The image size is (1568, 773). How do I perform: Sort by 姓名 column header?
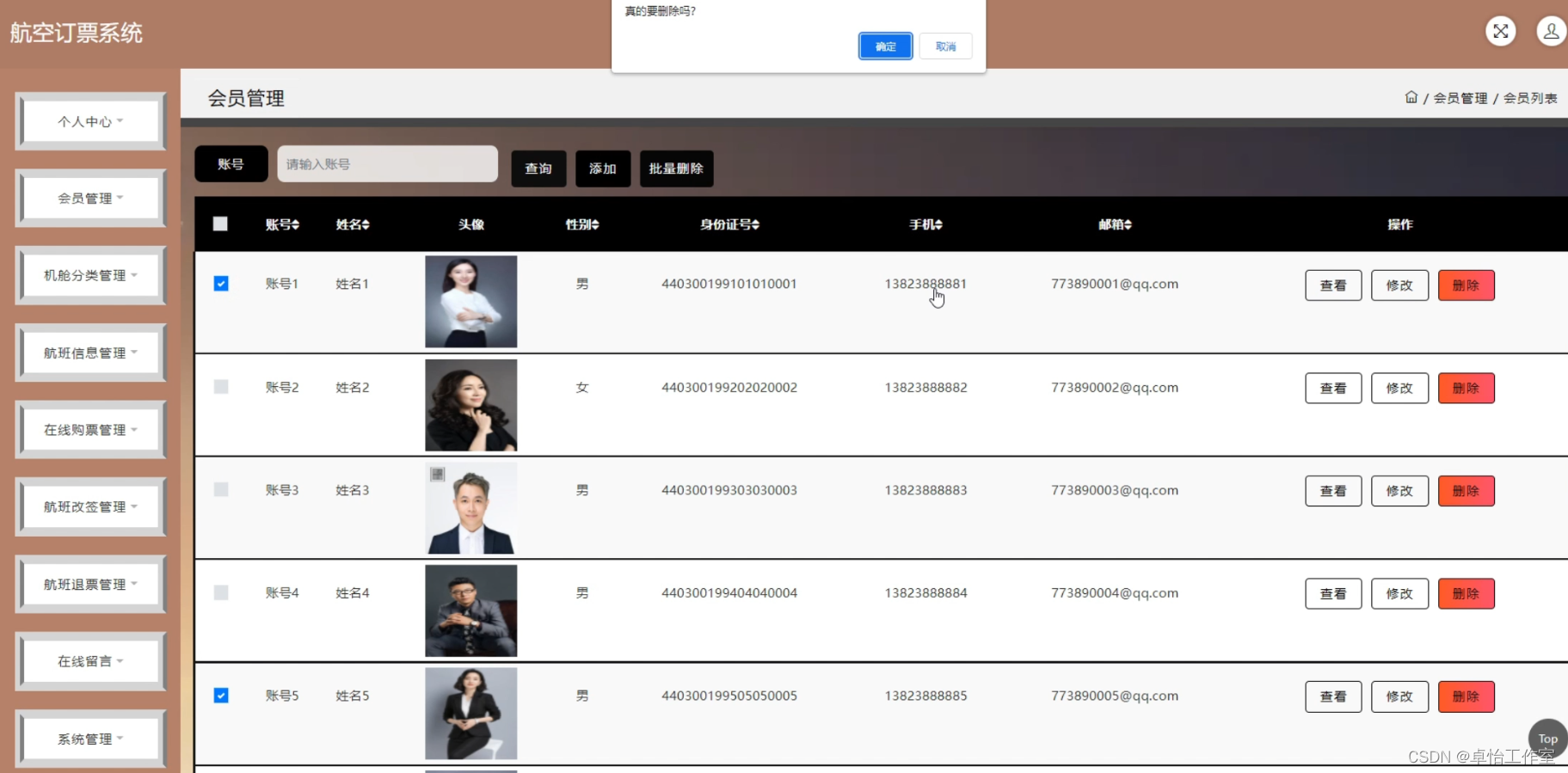point(352,224)
